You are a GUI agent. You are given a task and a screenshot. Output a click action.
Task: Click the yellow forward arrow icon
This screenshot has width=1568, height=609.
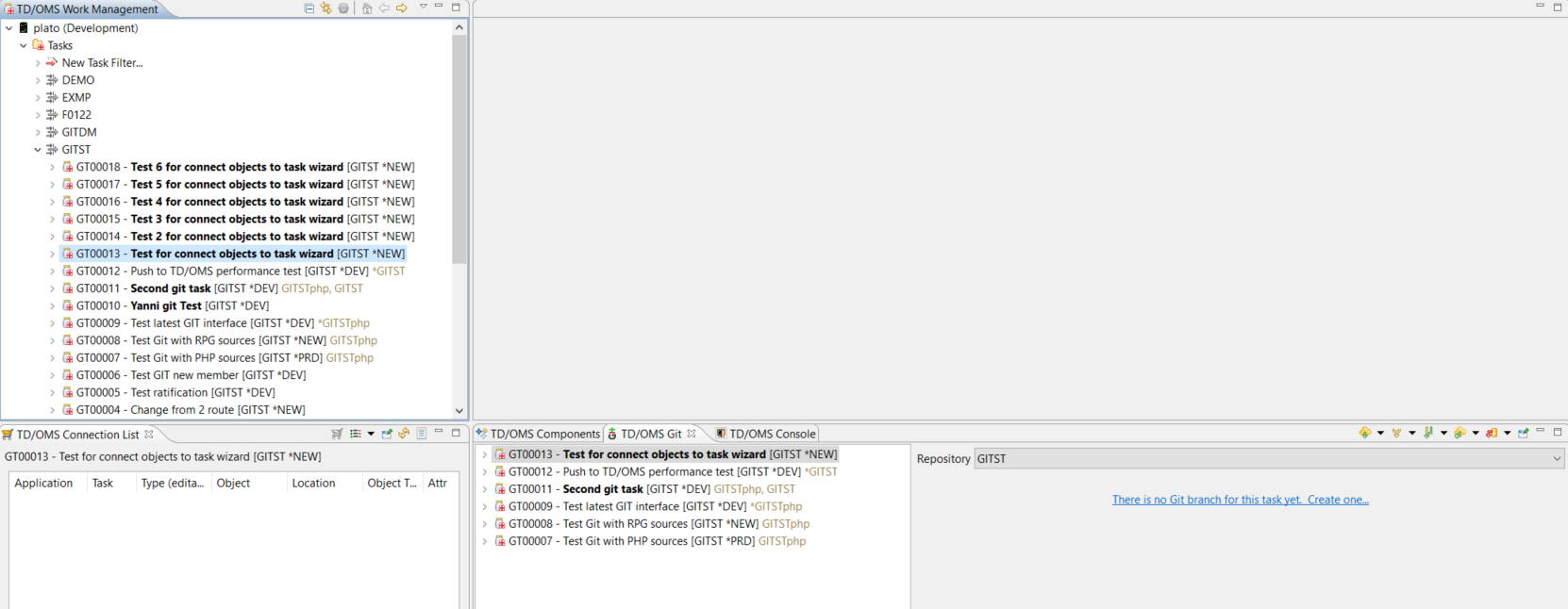[402, 8]
